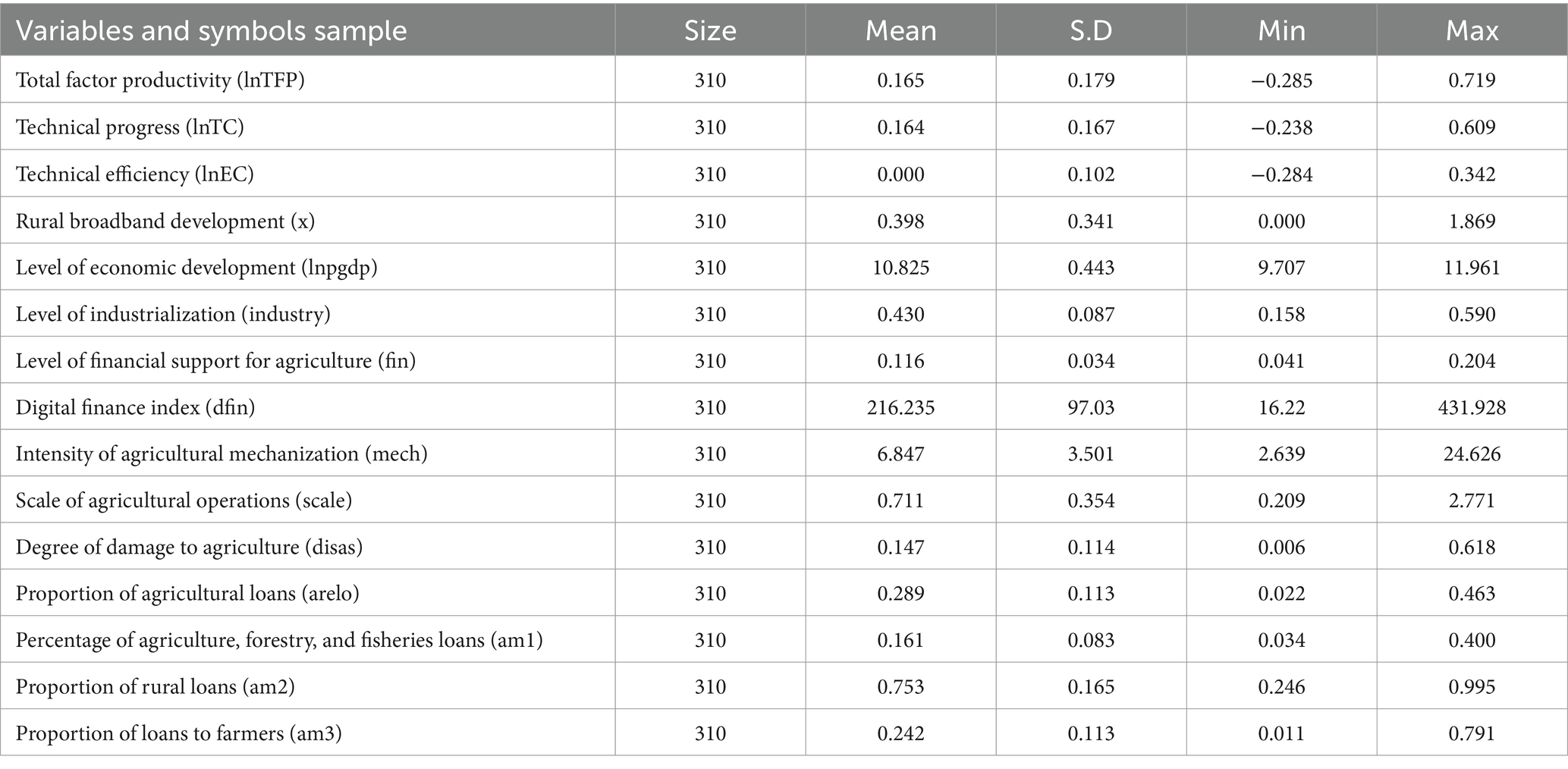1568x769 pixels.
Task: Click the Proportion of rural loans (am2) label
Action: click(x=155, y=687)
